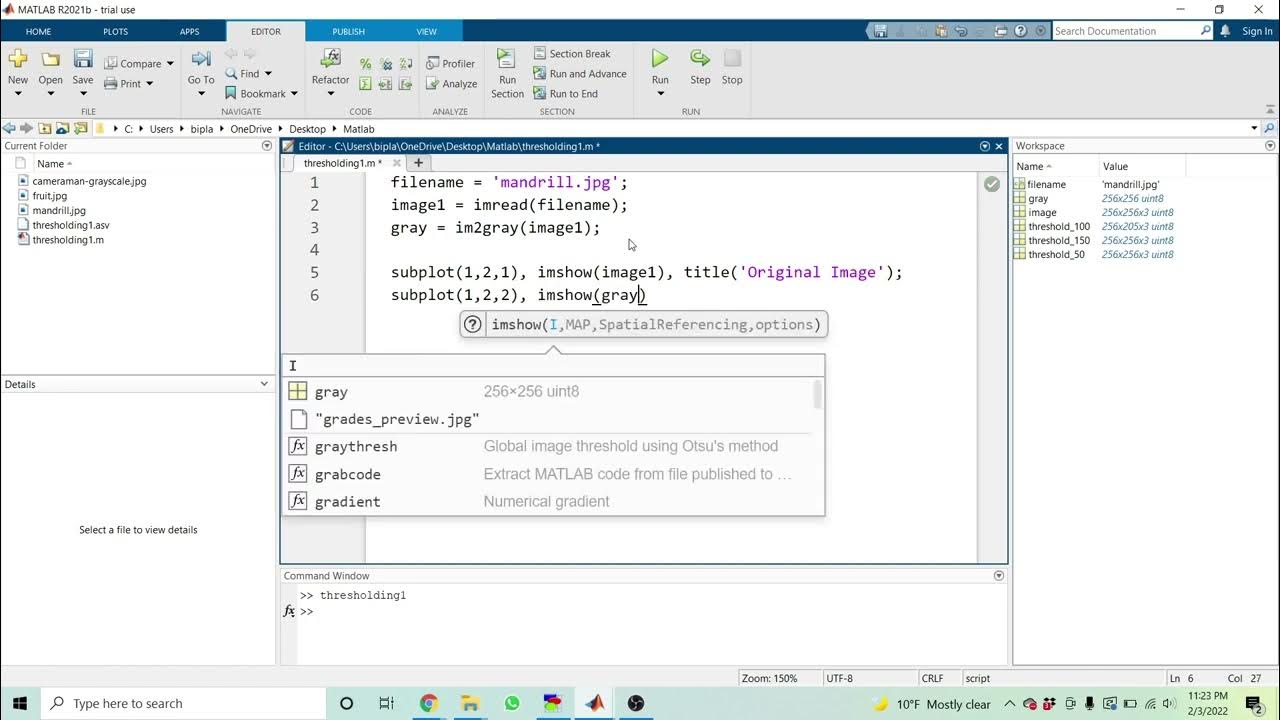This screenshot has height=720, width=1280.
Task: Switch to the PUBLISH tab
Action: pos(349,31)
